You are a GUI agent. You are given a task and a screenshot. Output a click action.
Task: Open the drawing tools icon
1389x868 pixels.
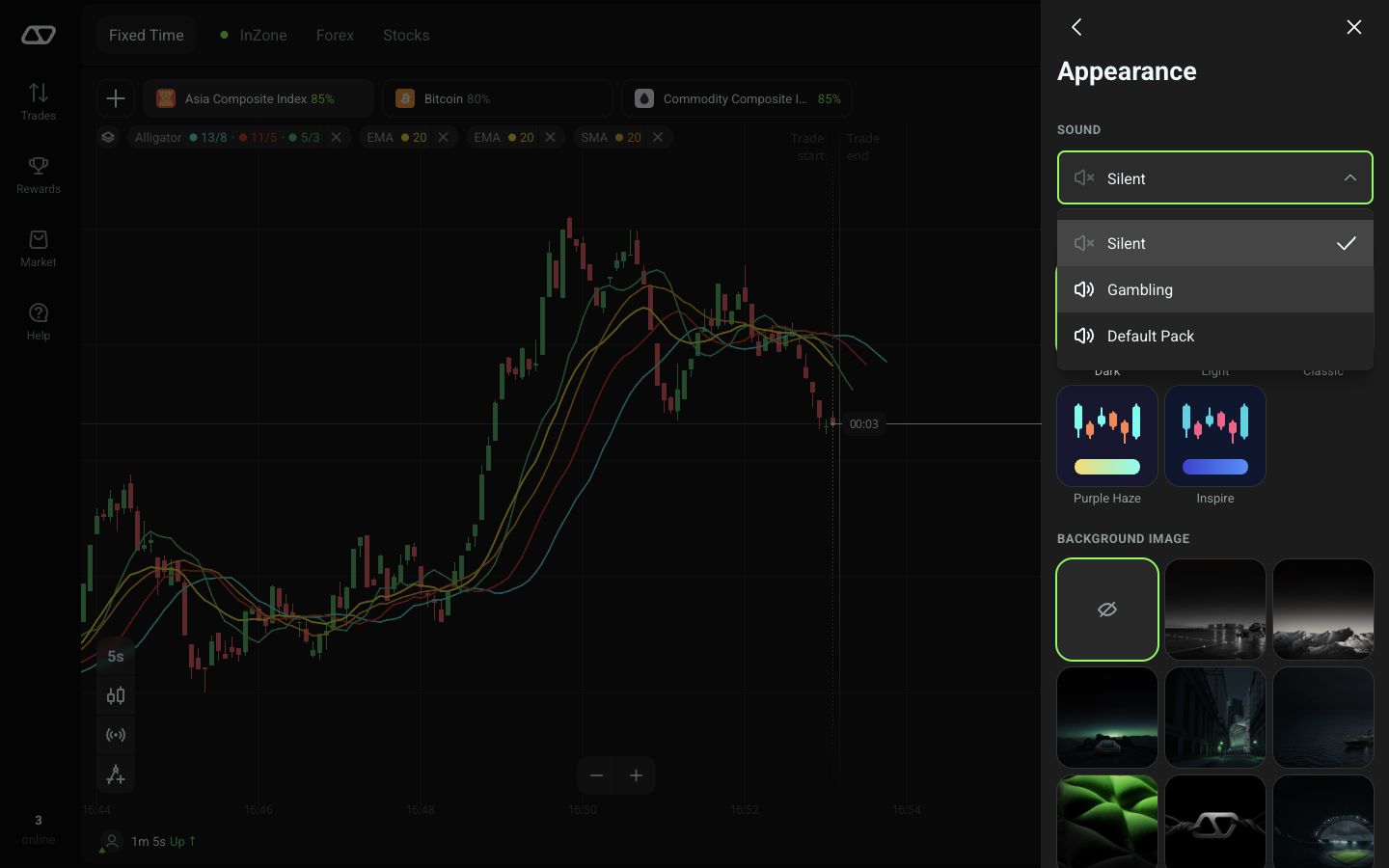click(x=116, y=774)
